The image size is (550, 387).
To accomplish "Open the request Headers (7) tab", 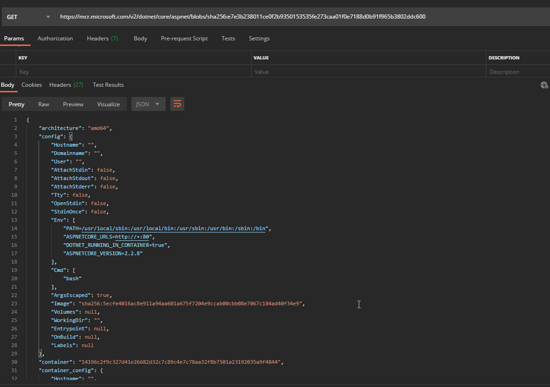I will pyautogui.click(x=102, y=39).
